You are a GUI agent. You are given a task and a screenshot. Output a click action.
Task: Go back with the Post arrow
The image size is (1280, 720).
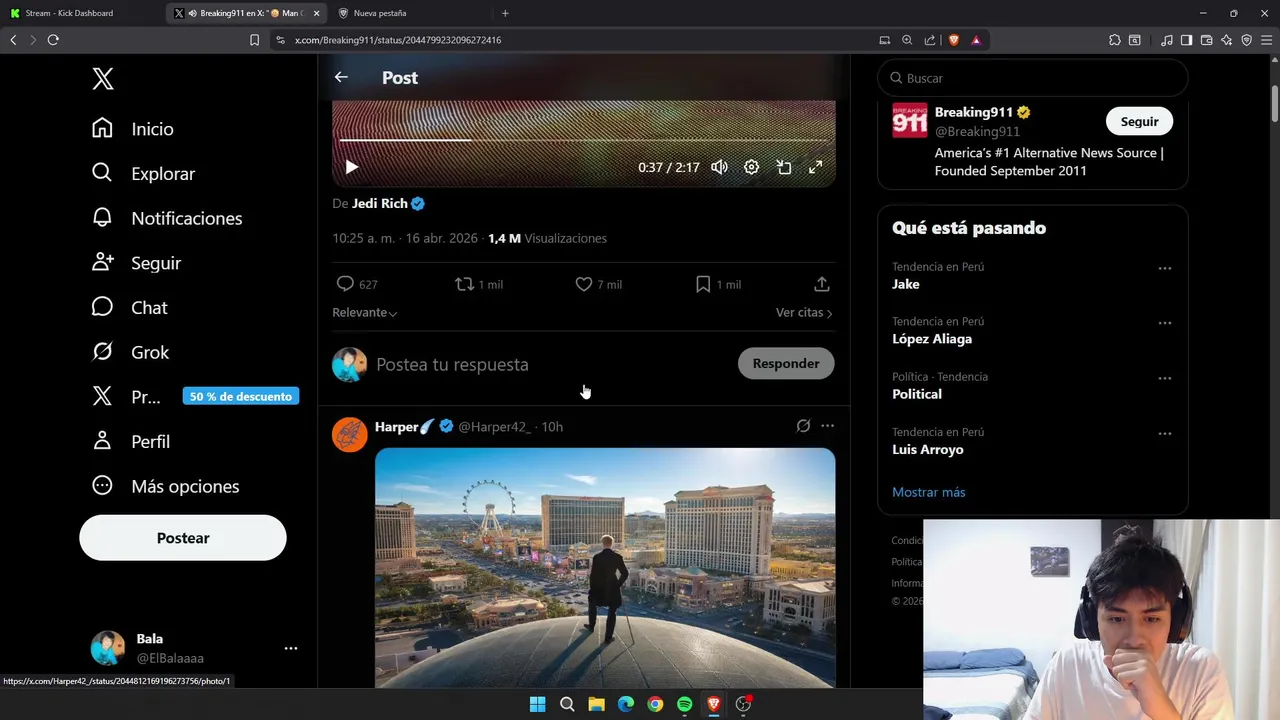point(341,77)
